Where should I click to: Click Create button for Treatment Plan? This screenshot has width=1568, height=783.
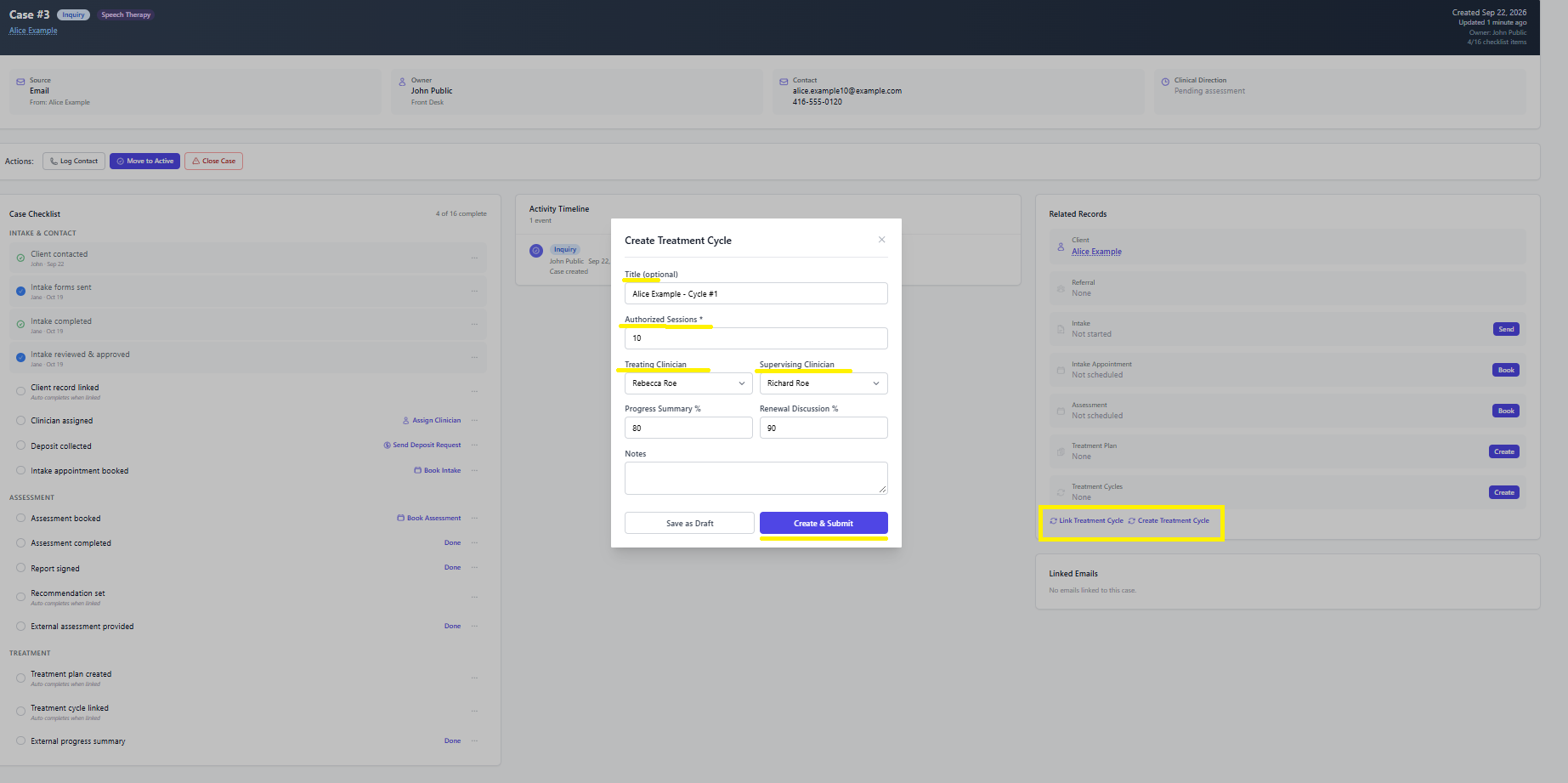tap(1504, 451)
